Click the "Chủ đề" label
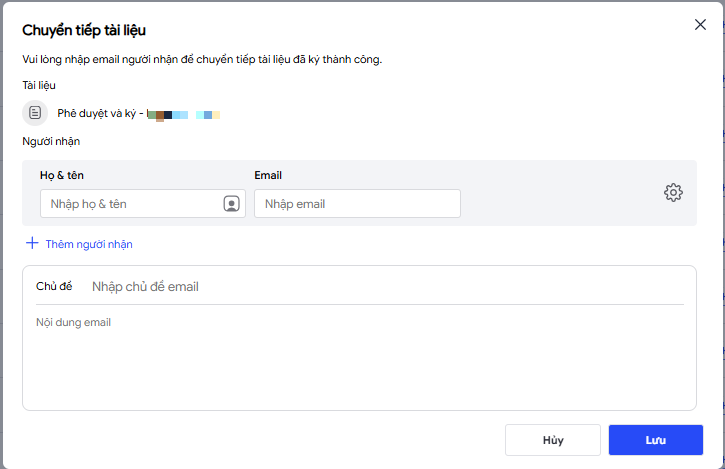This screenshot has width=725, height=469. click(54, 287)
